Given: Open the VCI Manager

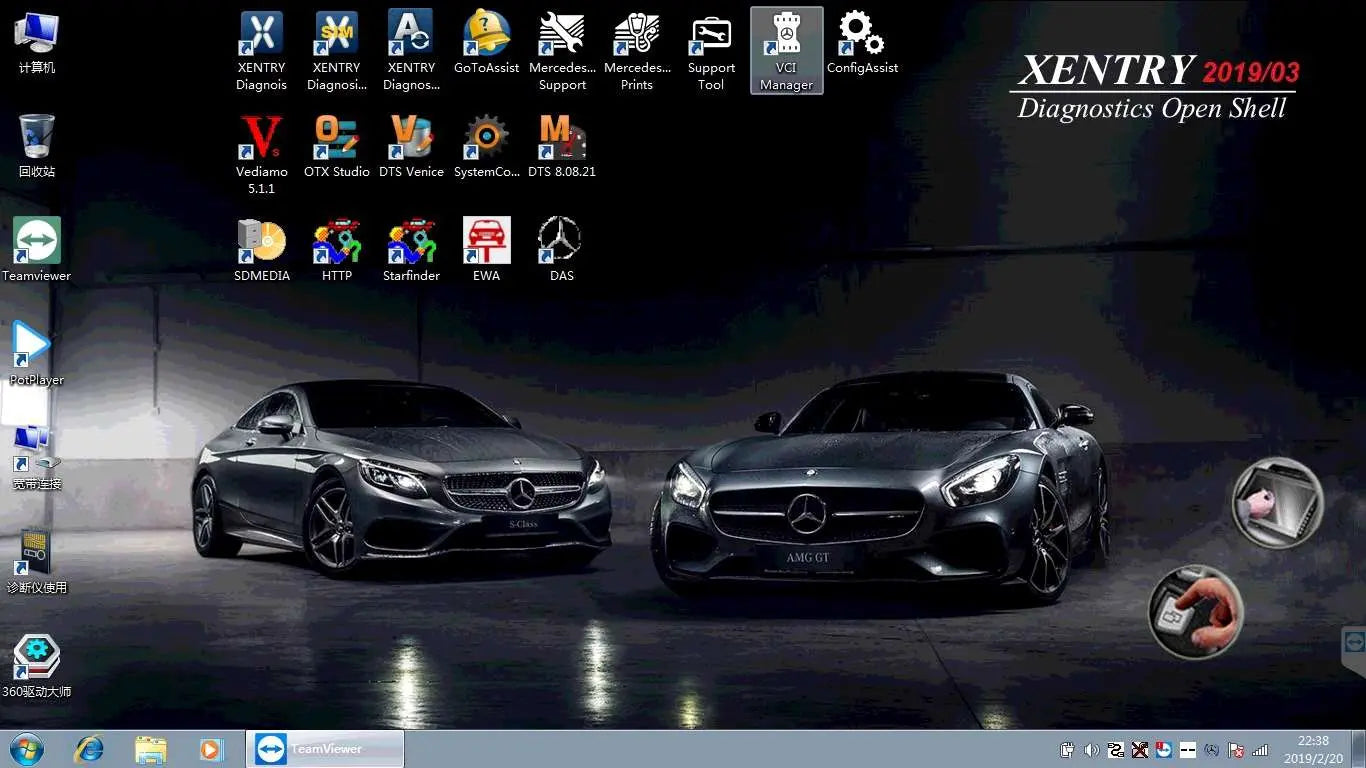Looking at the screenshot, I should [x=785, y=40].
